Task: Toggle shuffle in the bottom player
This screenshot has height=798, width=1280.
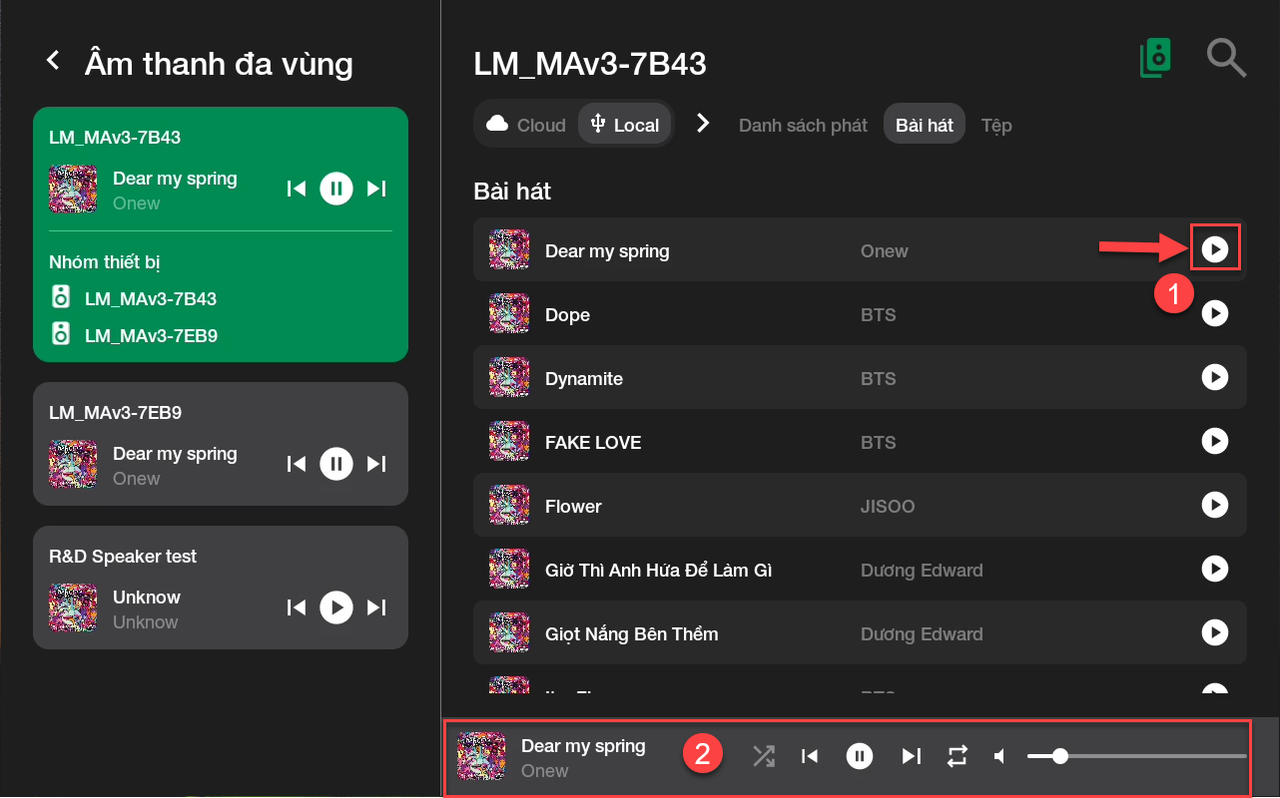Action: click(x=763, y=757)
